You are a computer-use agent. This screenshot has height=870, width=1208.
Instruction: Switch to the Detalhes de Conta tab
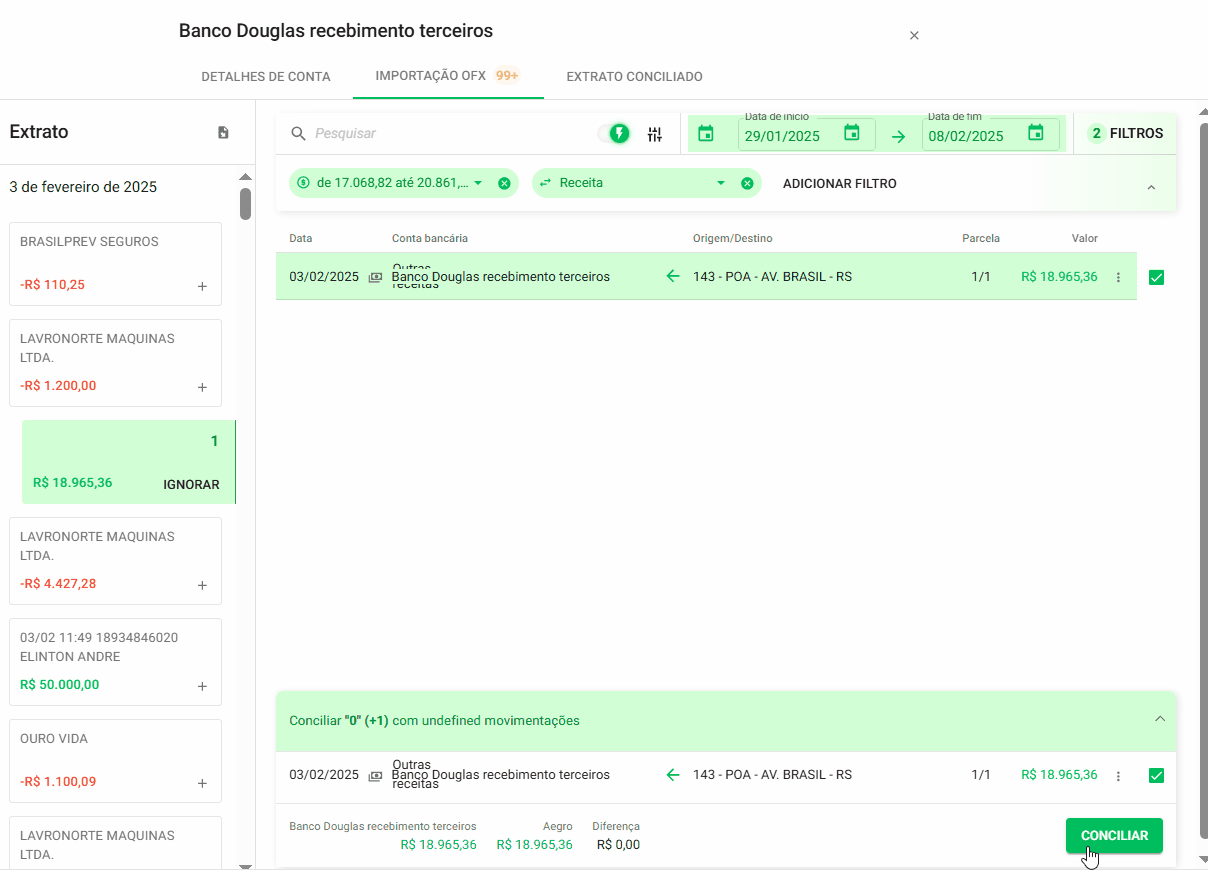pyautogui.click(x=266, y=76)
